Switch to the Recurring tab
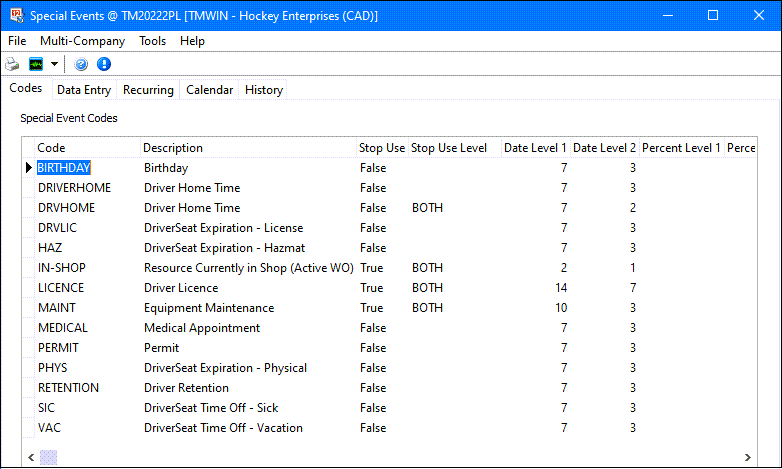782x469 pixels. point(148,90)
